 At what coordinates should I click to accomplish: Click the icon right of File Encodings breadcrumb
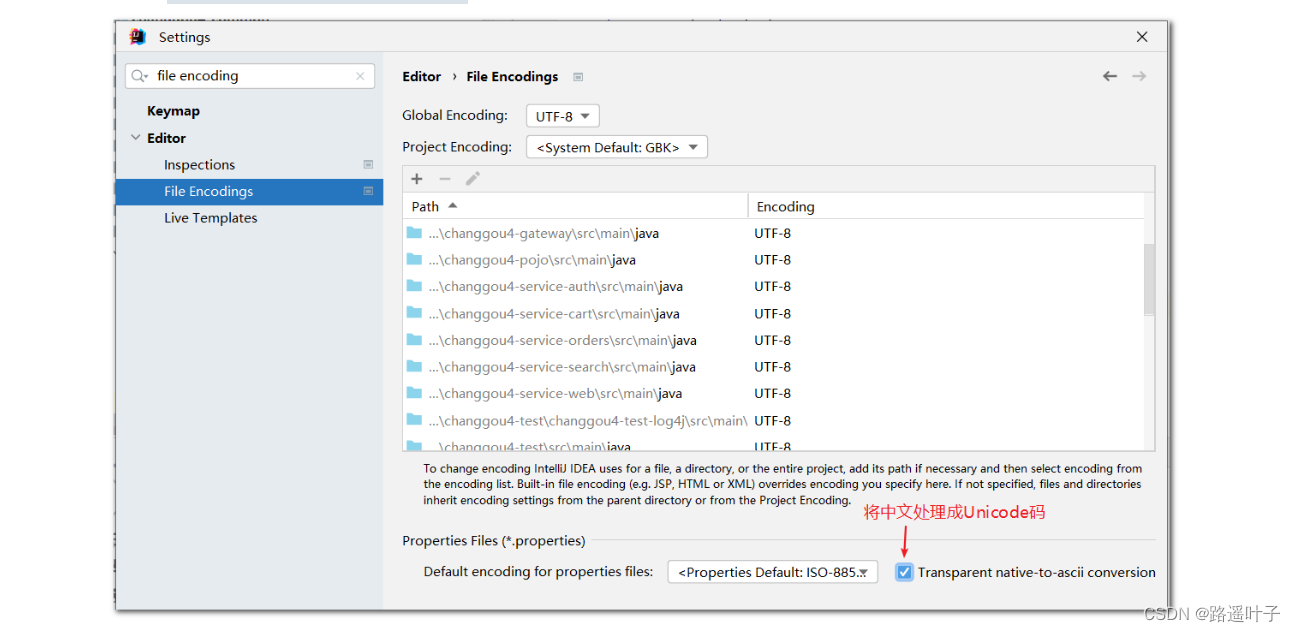578,76
